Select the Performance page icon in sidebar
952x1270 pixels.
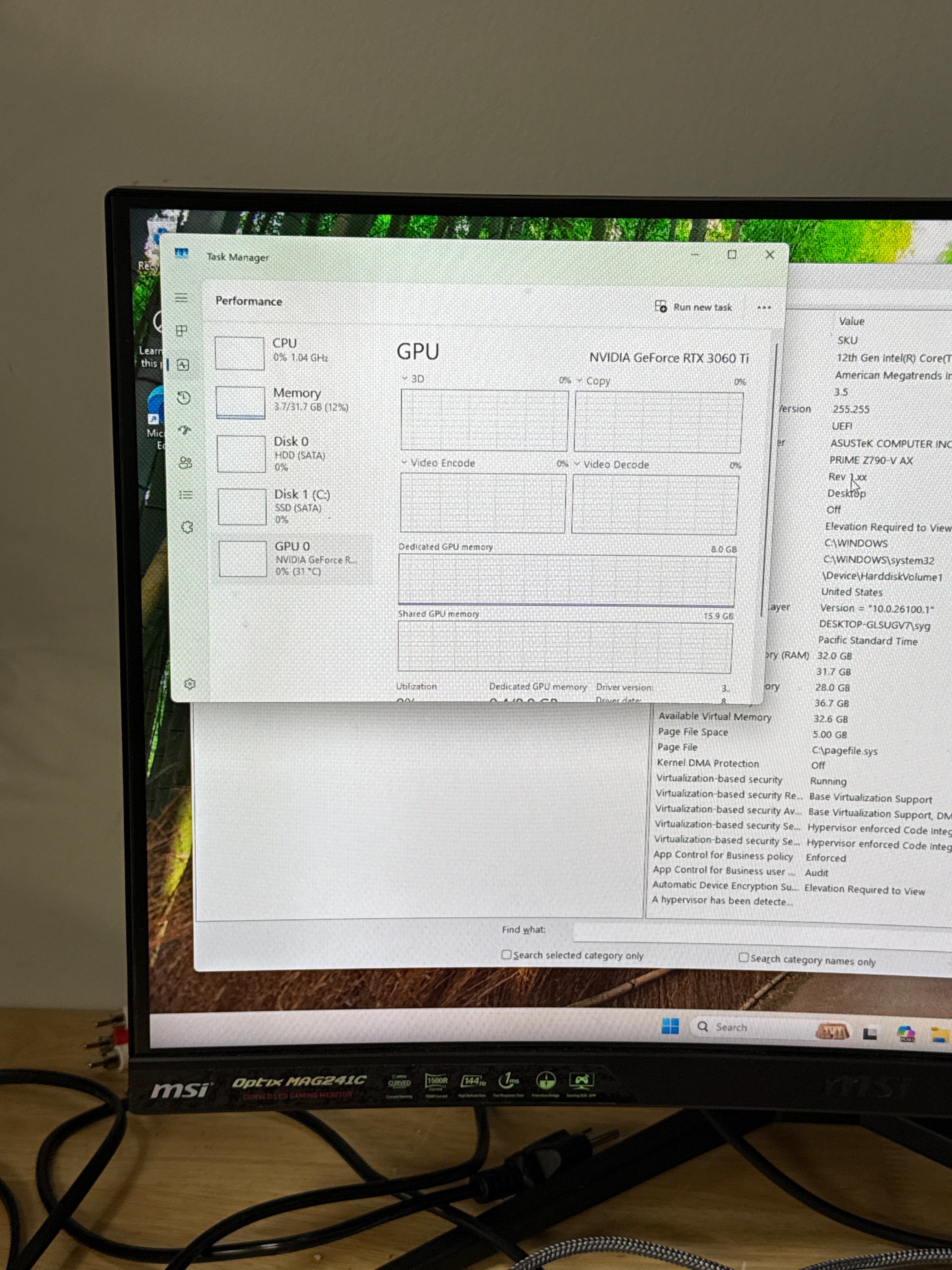point(183,364)
